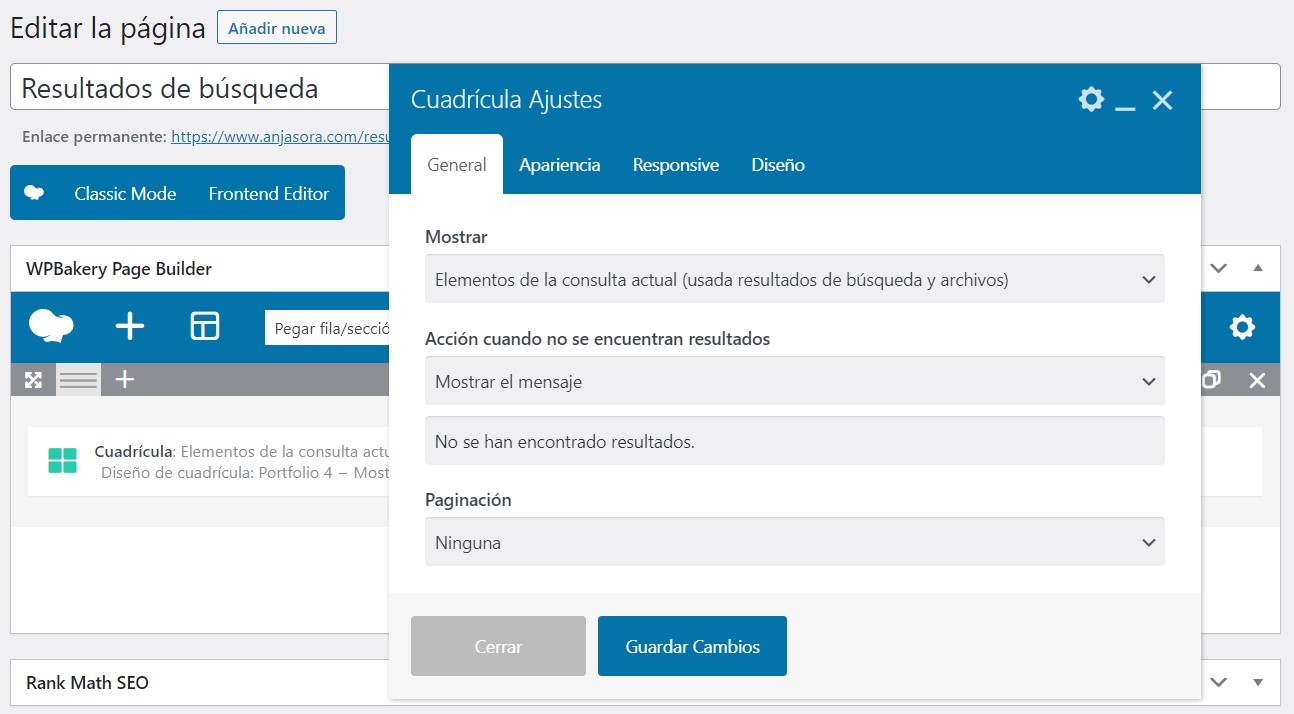Expand the no-results action dropdown
This screenshot has width=1294, height=714.
pos(794,381)
